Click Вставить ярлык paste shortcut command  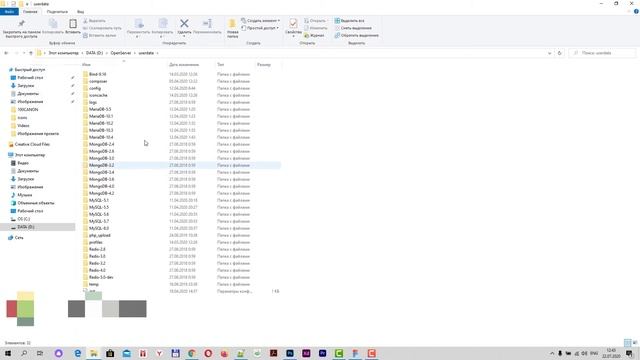pyautogui.click(x=100, y=36)
